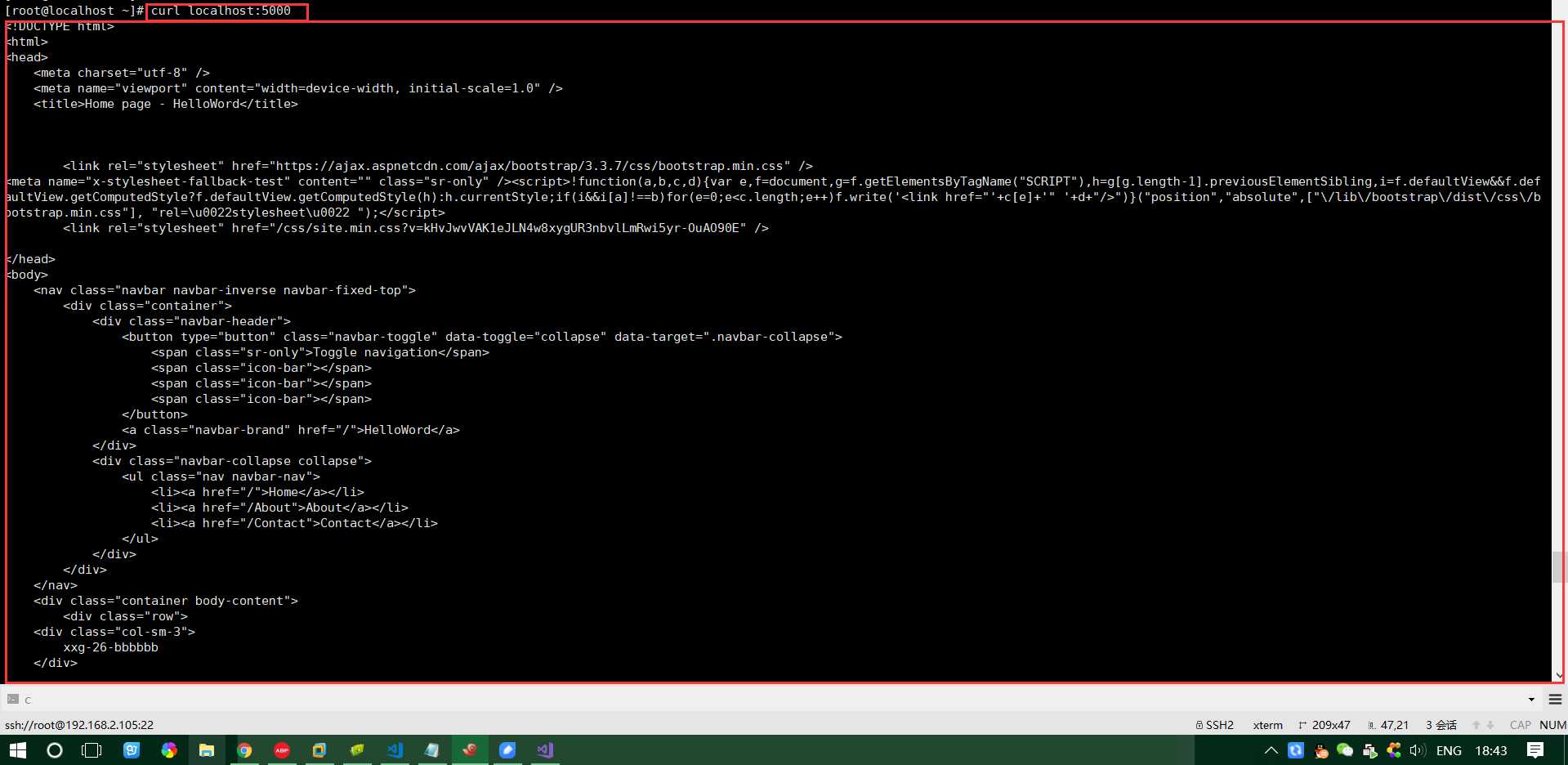The width and height of the screenshot is (1568, 765).
Task: Show hidden system tray icons
Action: pos(1271,750)
